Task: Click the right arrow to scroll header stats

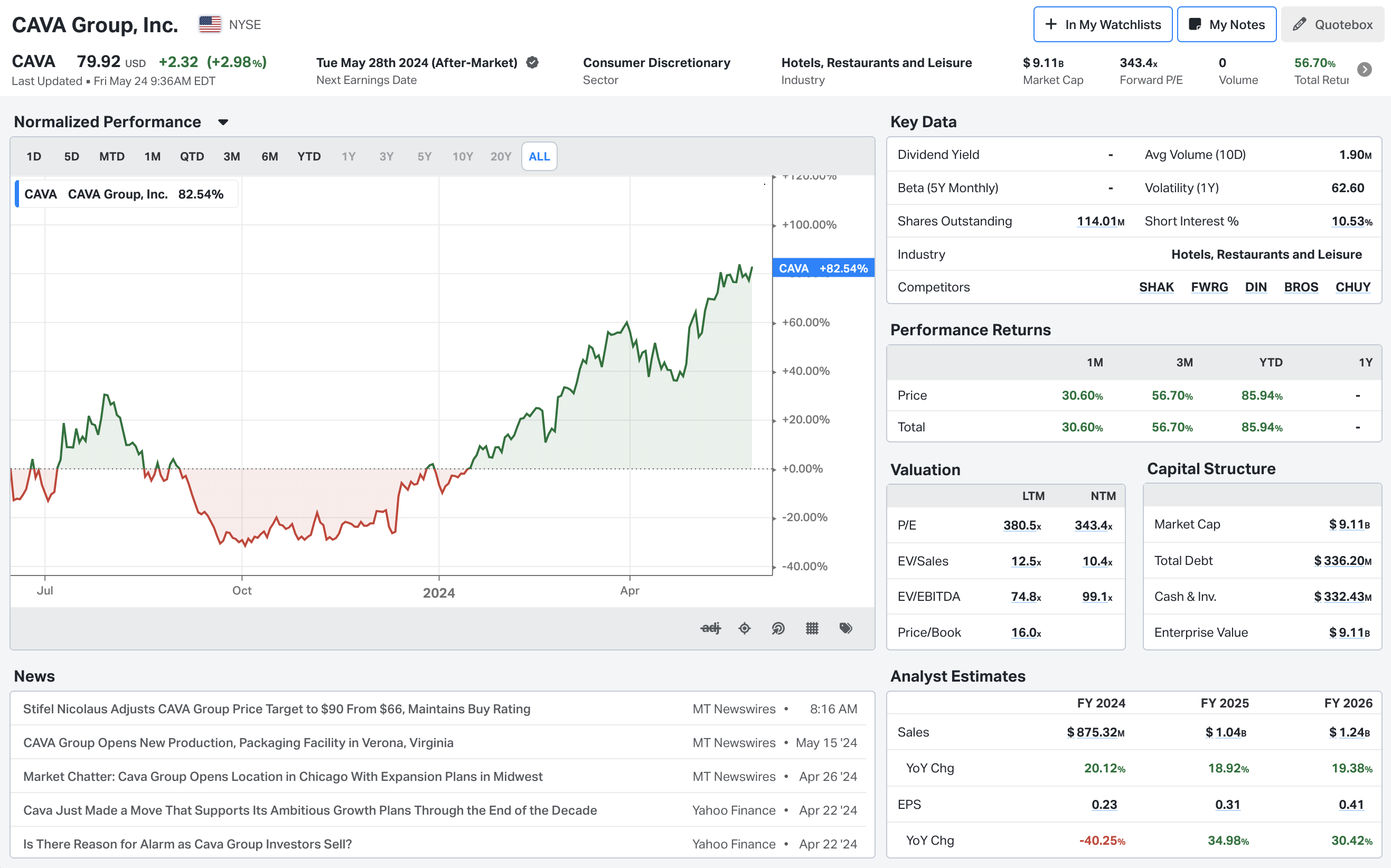Action: tap(1364, 70)
